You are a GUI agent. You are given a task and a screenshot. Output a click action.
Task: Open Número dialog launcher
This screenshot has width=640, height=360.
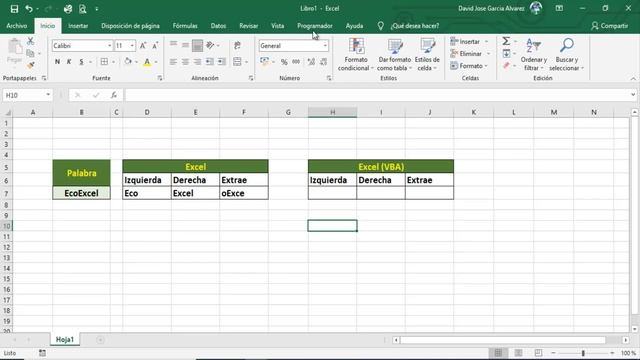(329, 78)
